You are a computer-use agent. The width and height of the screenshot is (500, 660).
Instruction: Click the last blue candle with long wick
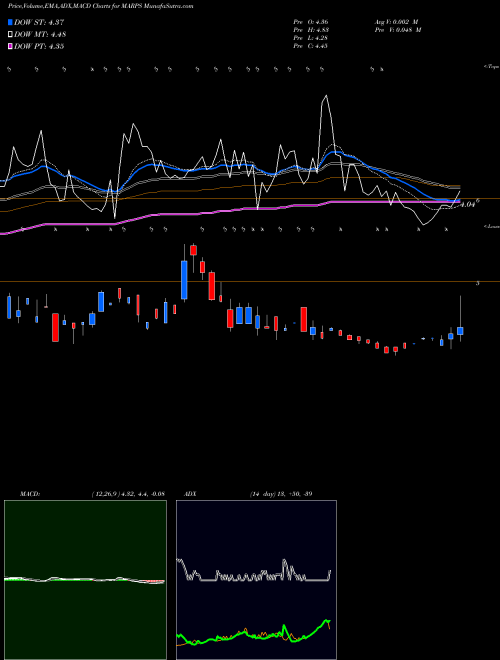click(460, 331)
